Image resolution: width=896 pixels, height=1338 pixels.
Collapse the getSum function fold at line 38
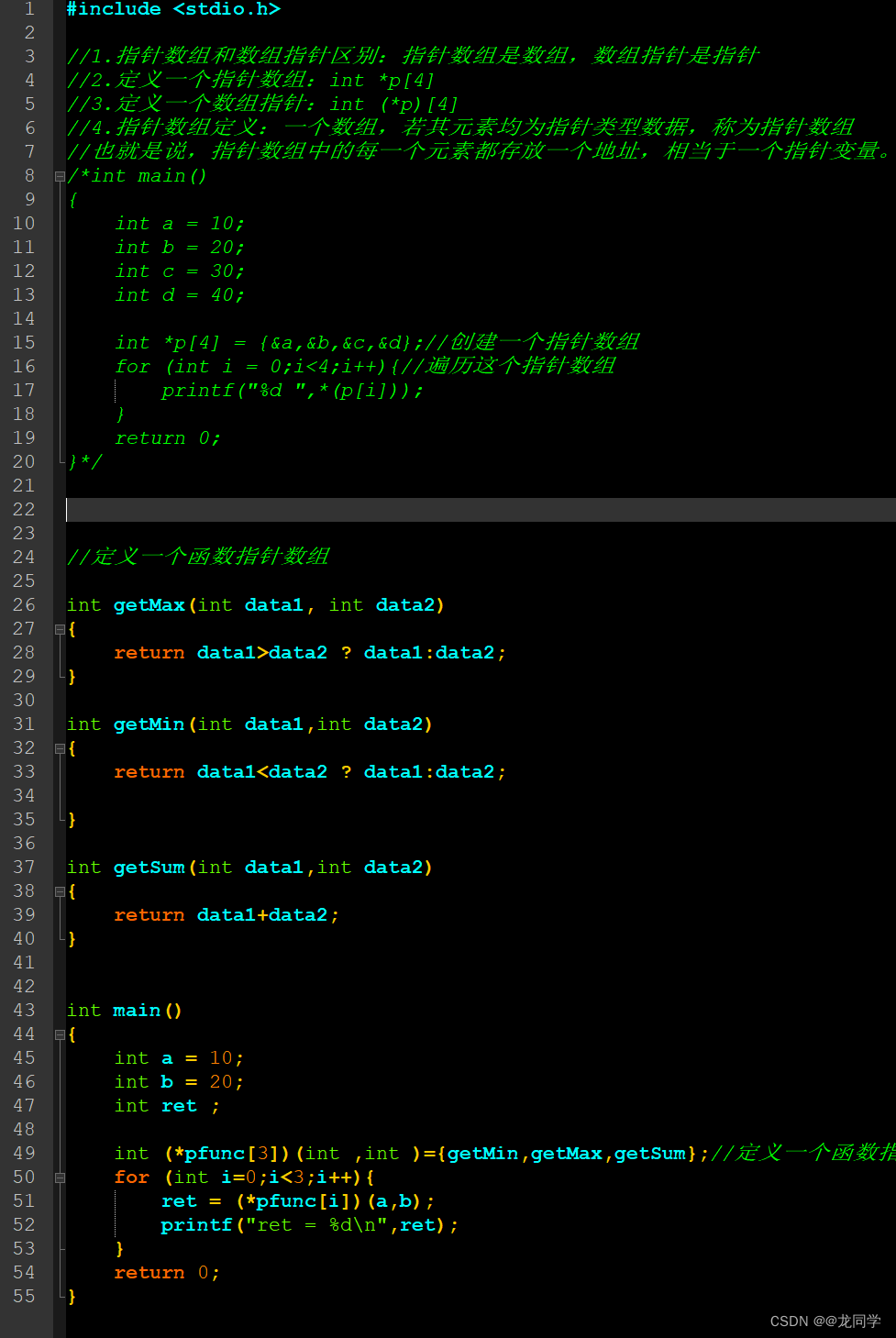click(x=60, y=891)
